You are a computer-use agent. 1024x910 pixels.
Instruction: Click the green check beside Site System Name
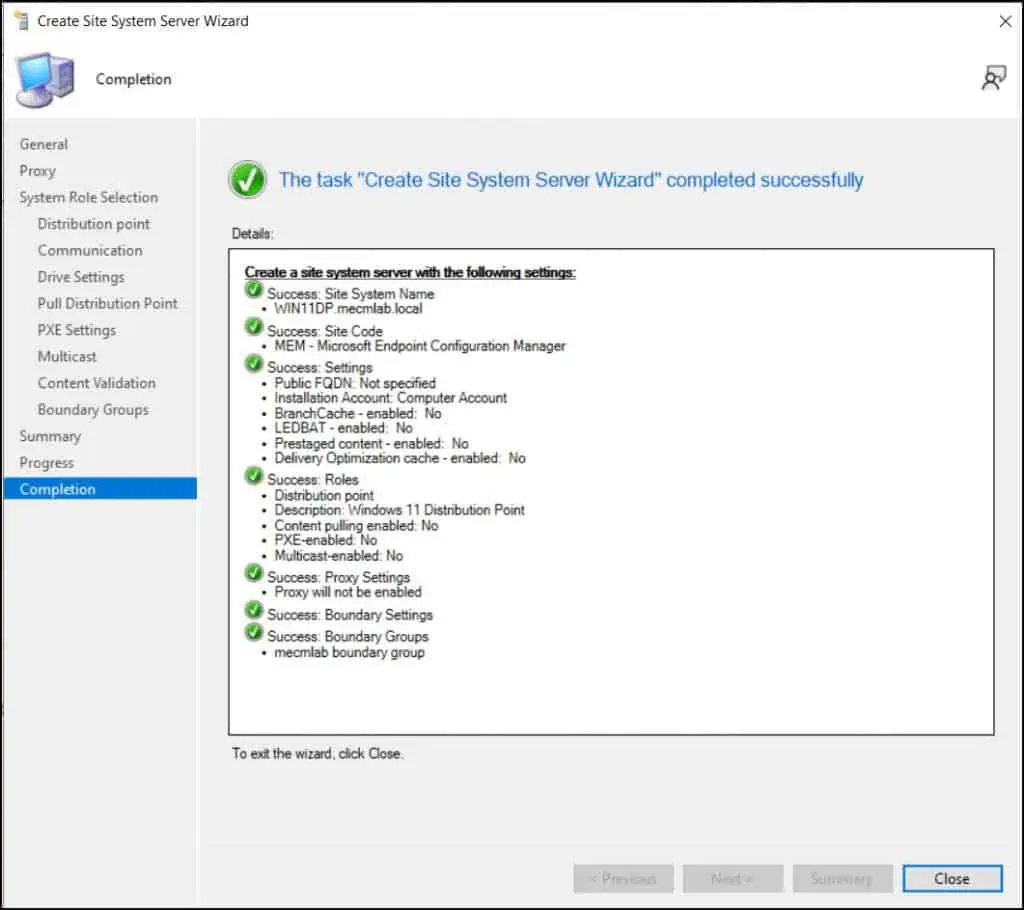click(254, 291)
